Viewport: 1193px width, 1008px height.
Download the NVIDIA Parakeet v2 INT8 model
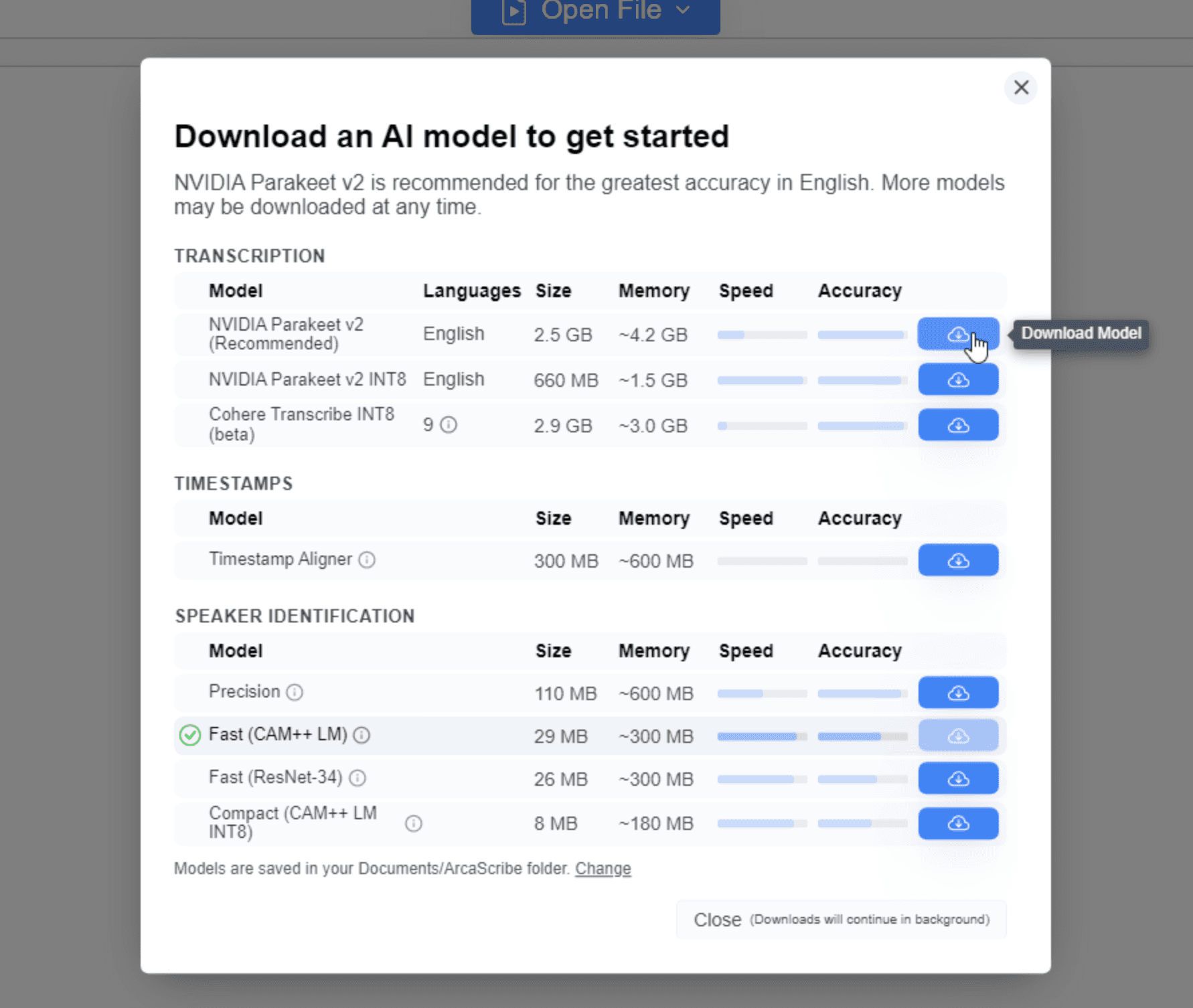(958, 380)
